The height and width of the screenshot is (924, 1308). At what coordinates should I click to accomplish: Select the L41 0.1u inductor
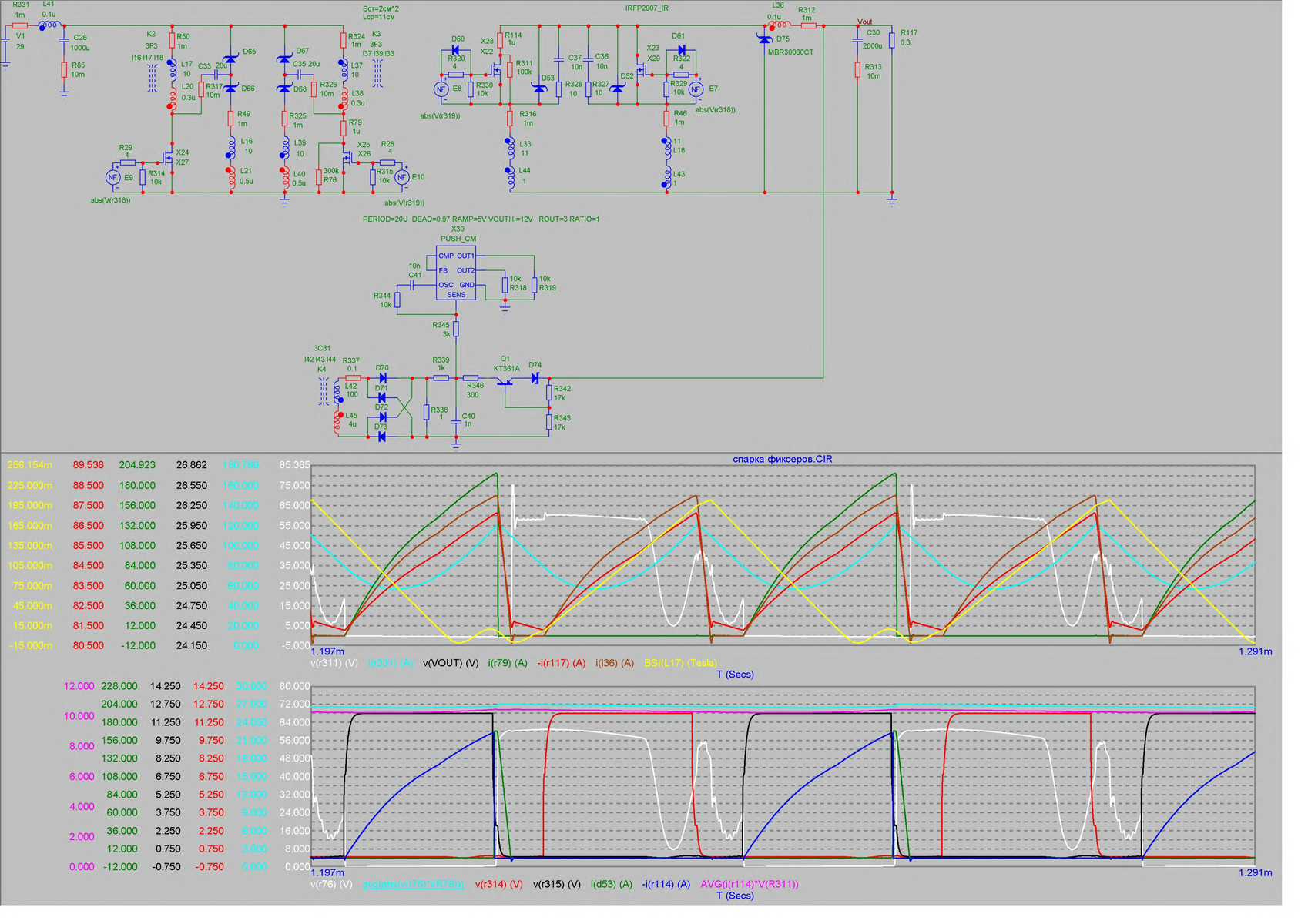coord(50,25)
